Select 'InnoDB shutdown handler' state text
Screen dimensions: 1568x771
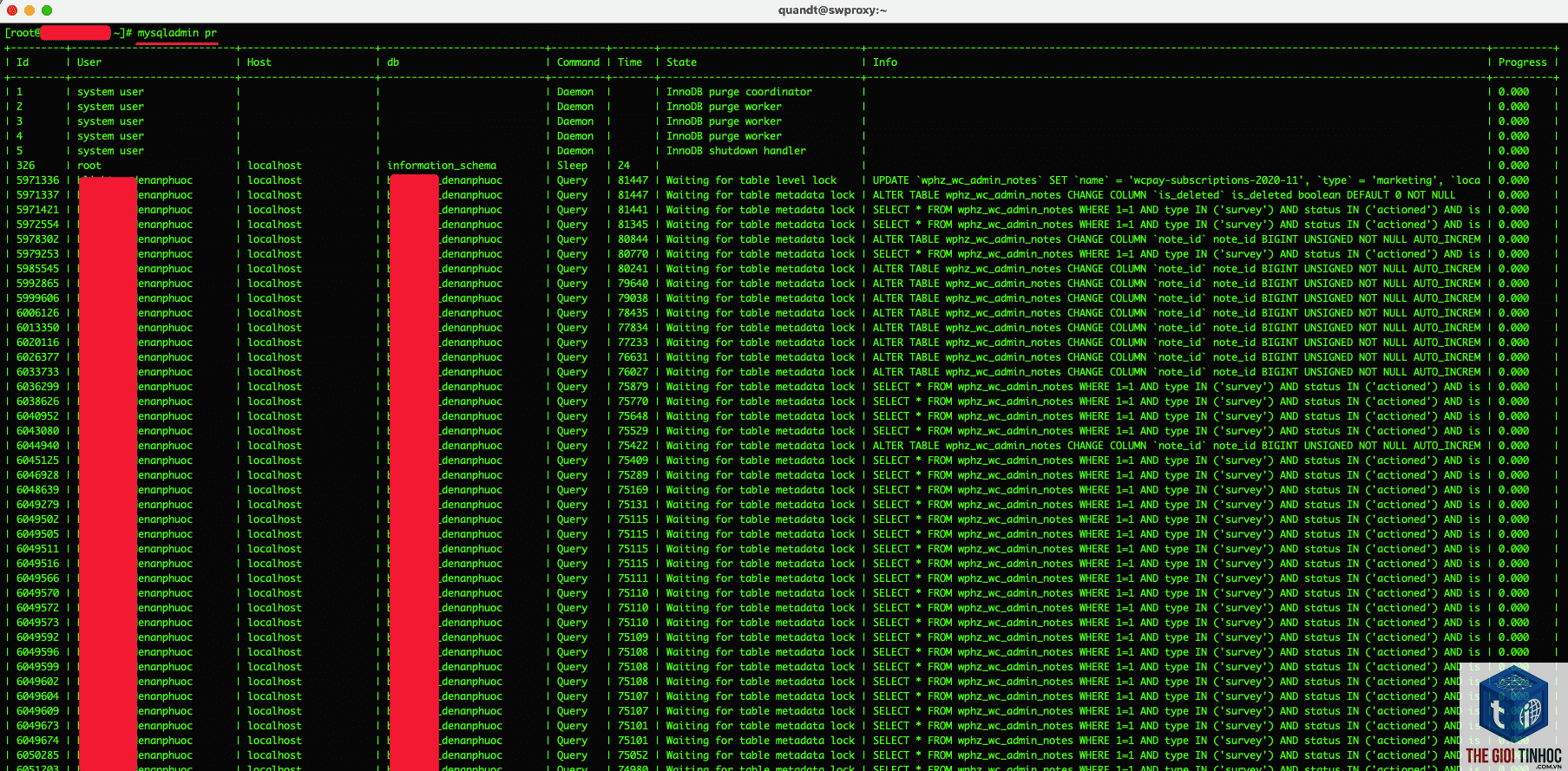point(736,151)
